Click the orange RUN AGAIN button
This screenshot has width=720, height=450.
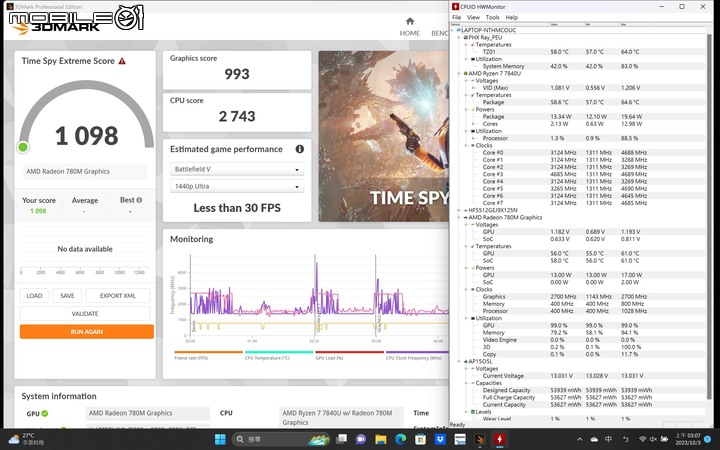pyautogui.click(x=87, y=332)
